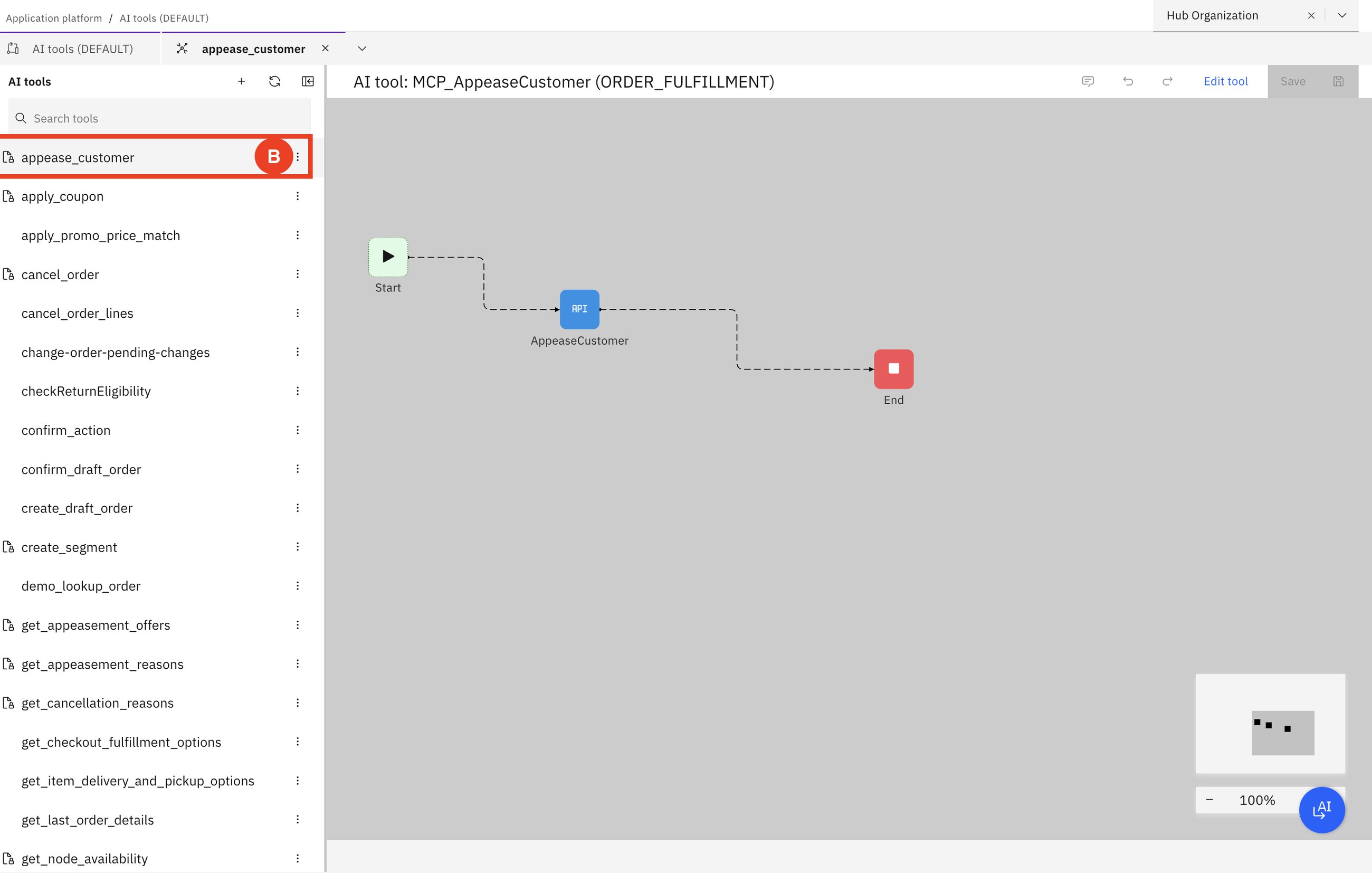The image size is (1372, 873).
Task: Click the disk save icon
Action: click(x=1338, y=81)
